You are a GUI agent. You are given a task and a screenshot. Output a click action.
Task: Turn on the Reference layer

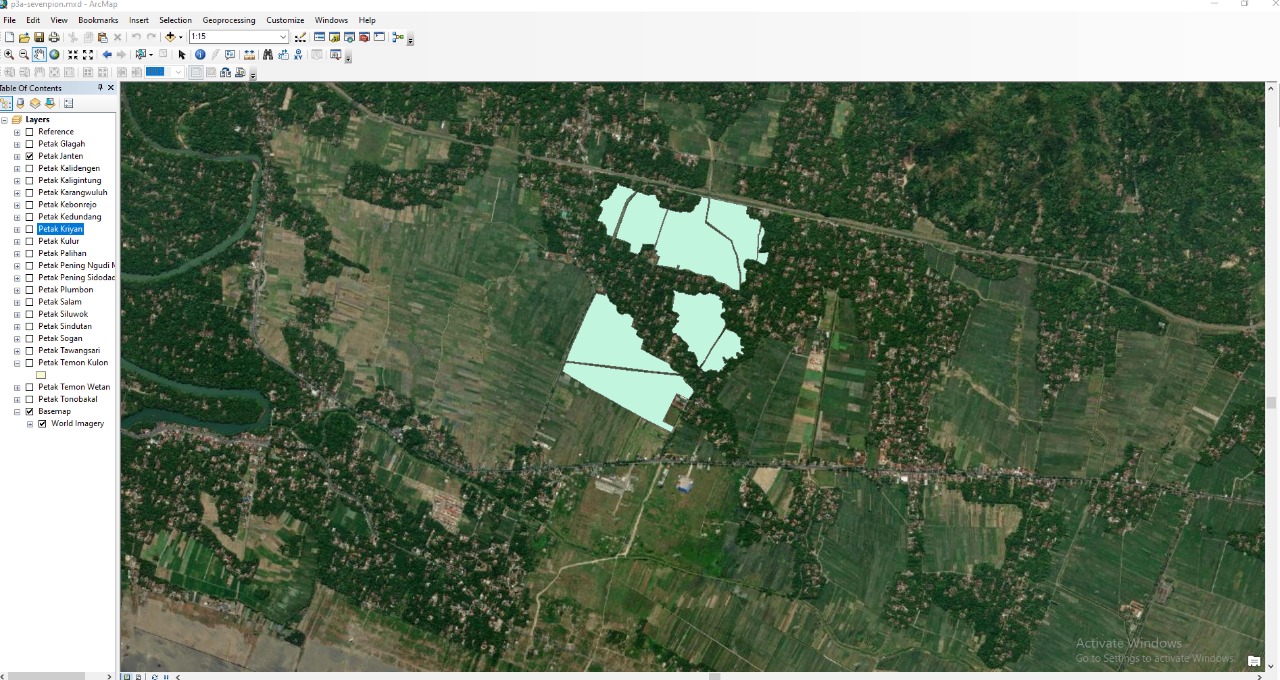30,132
